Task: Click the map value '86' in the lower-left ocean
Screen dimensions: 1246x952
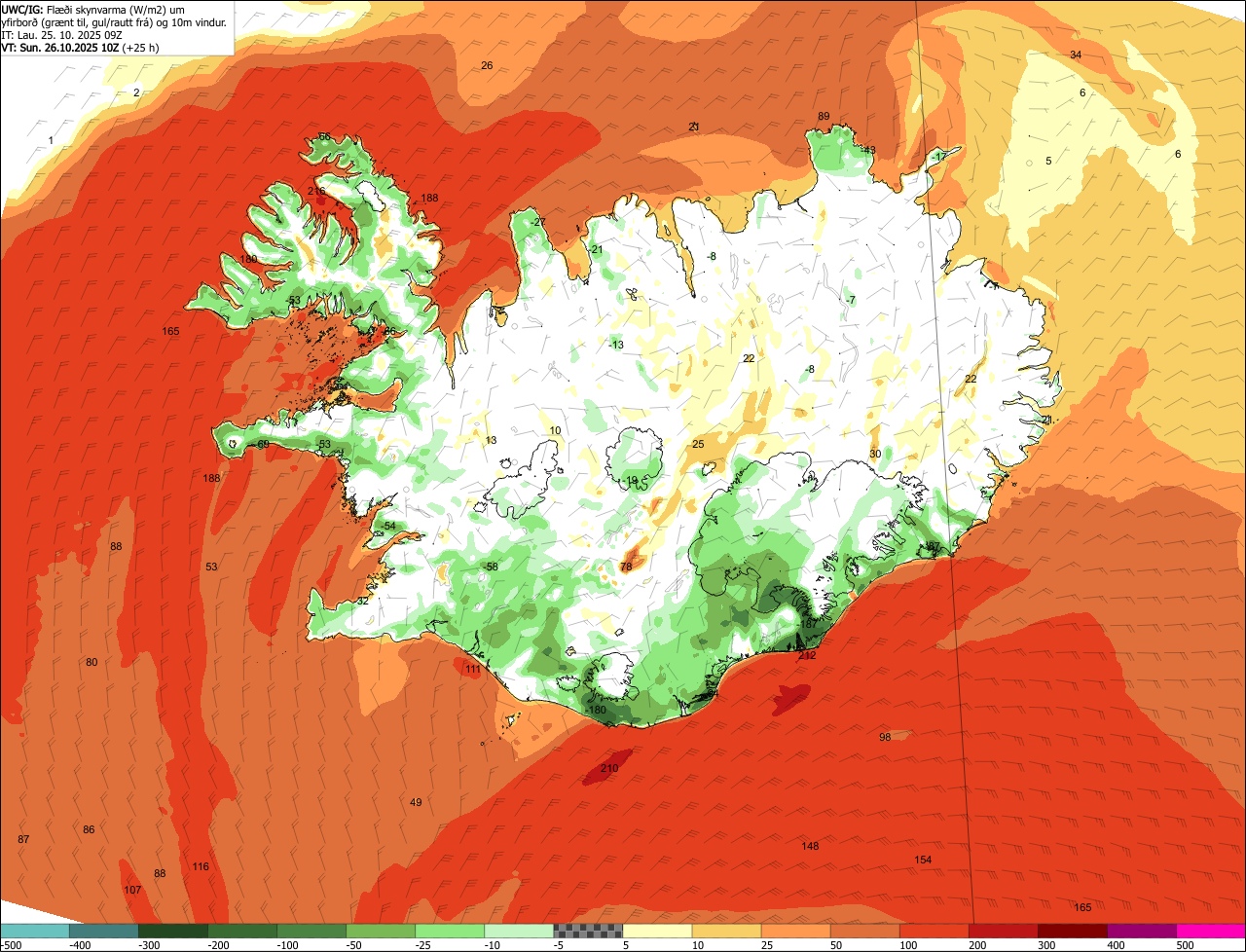Action: coord(89,830)
